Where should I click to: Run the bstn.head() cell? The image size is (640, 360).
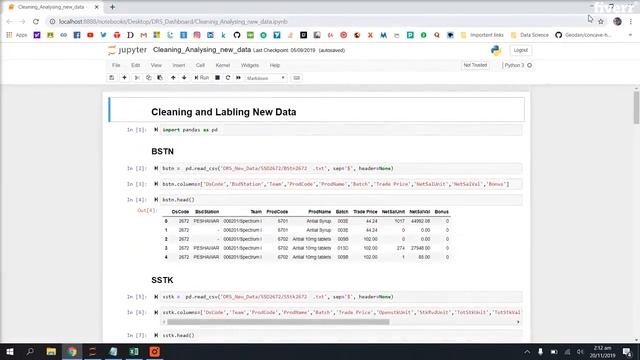pos(156,200)
